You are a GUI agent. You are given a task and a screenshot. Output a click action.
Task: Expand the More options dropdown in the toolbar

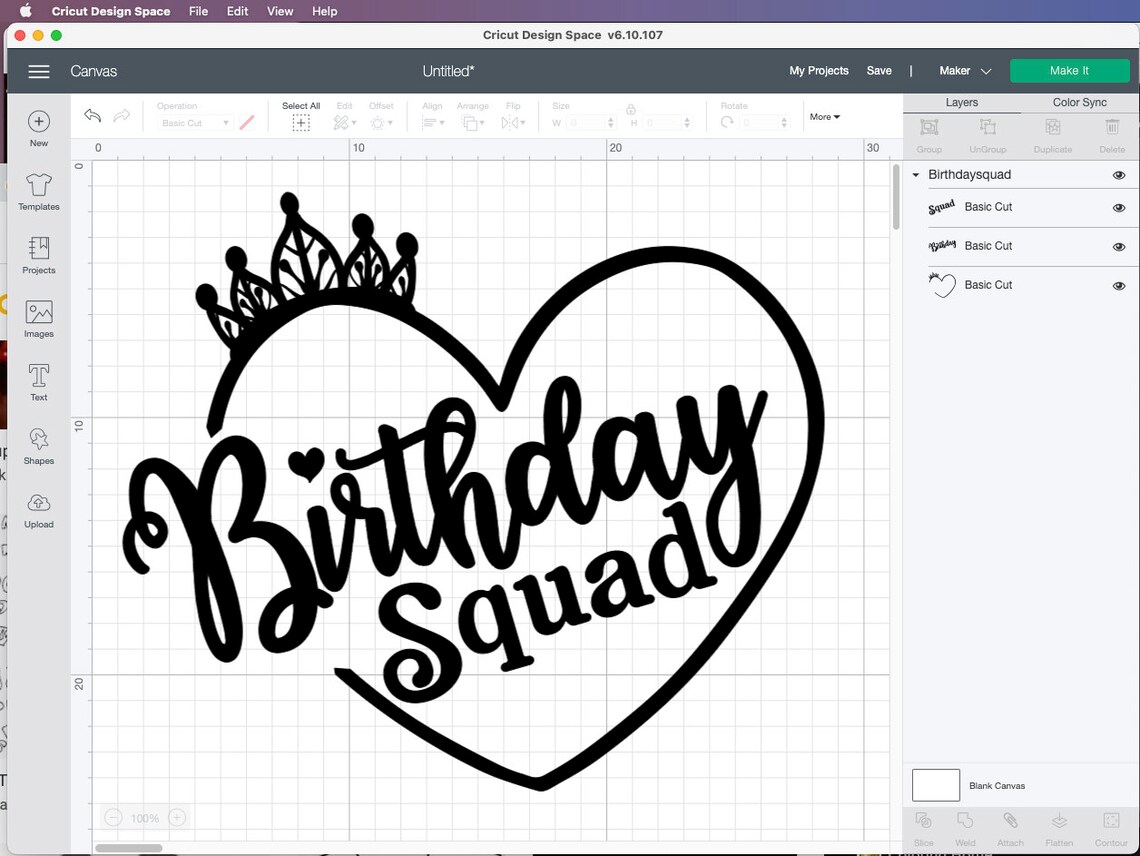(823, 117)
